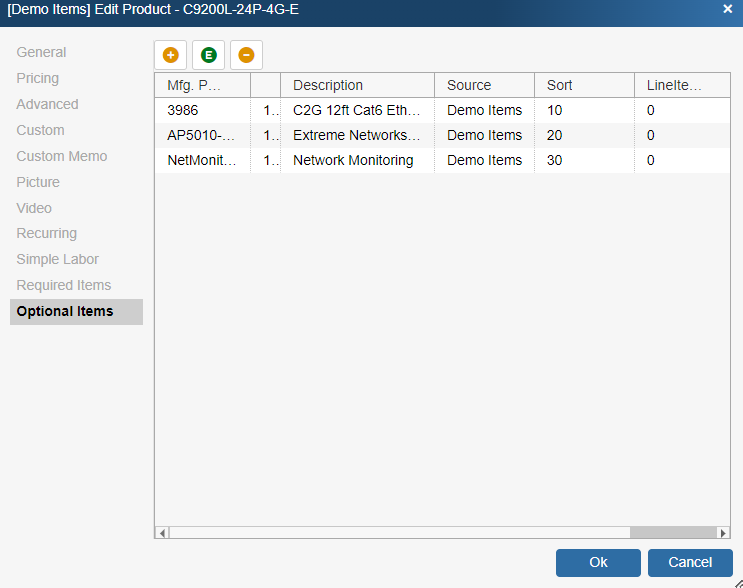
Task: Open the Required Items section
Action: pos(63,285)
